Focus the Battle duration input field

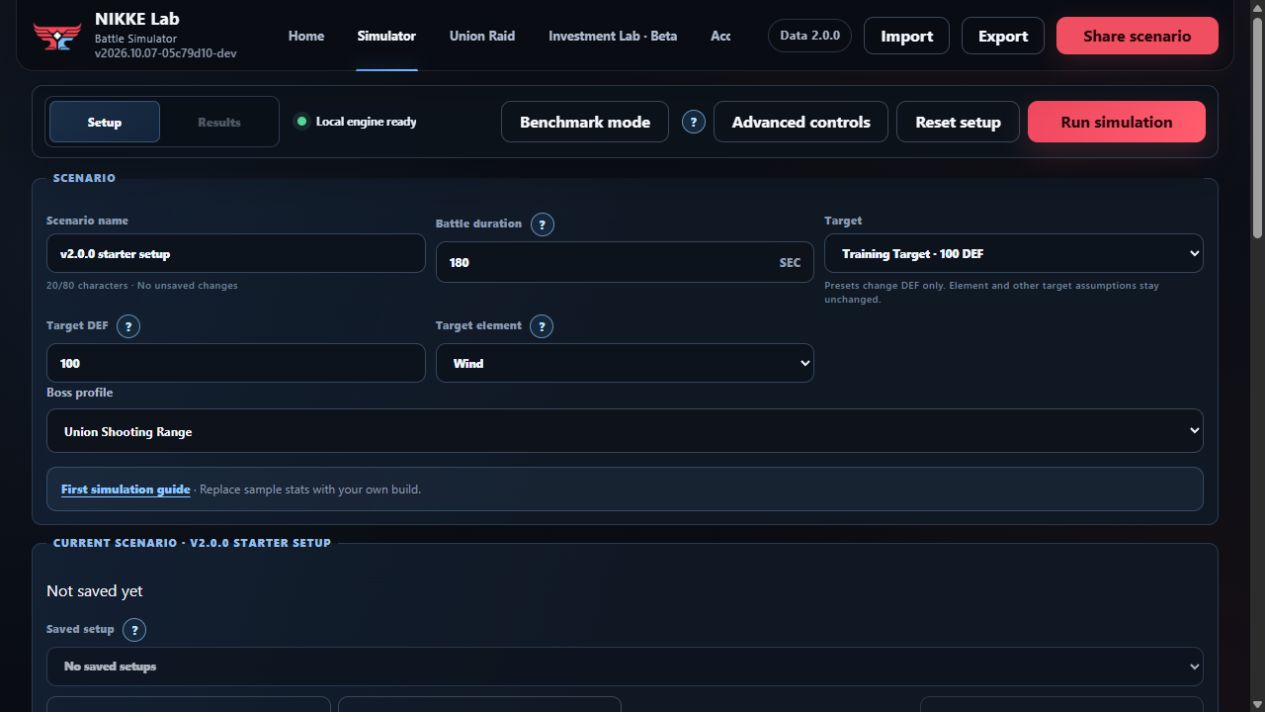click(624, 262)
